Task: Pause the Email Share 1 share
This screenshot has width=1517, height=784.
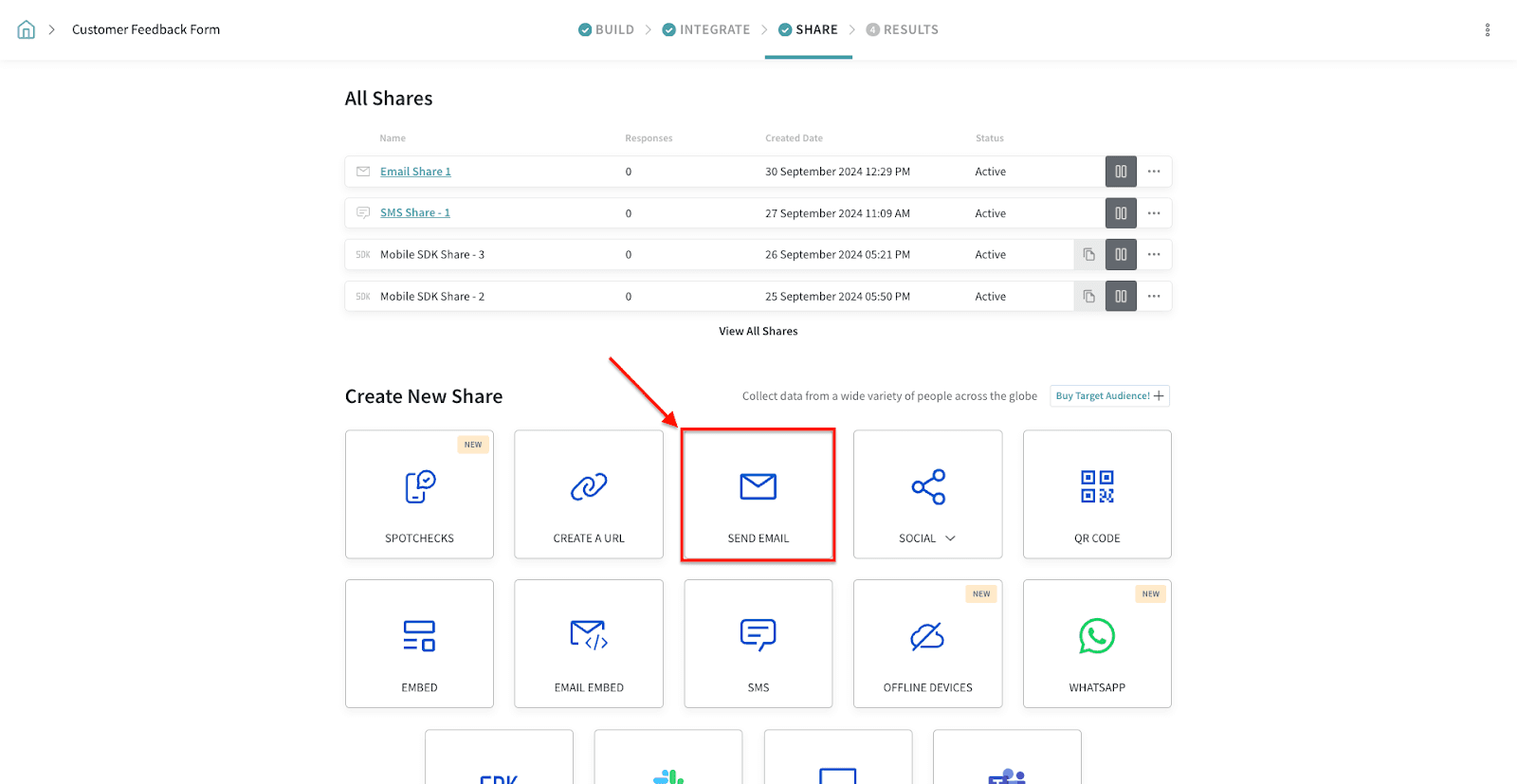Action: [1121, 172]
